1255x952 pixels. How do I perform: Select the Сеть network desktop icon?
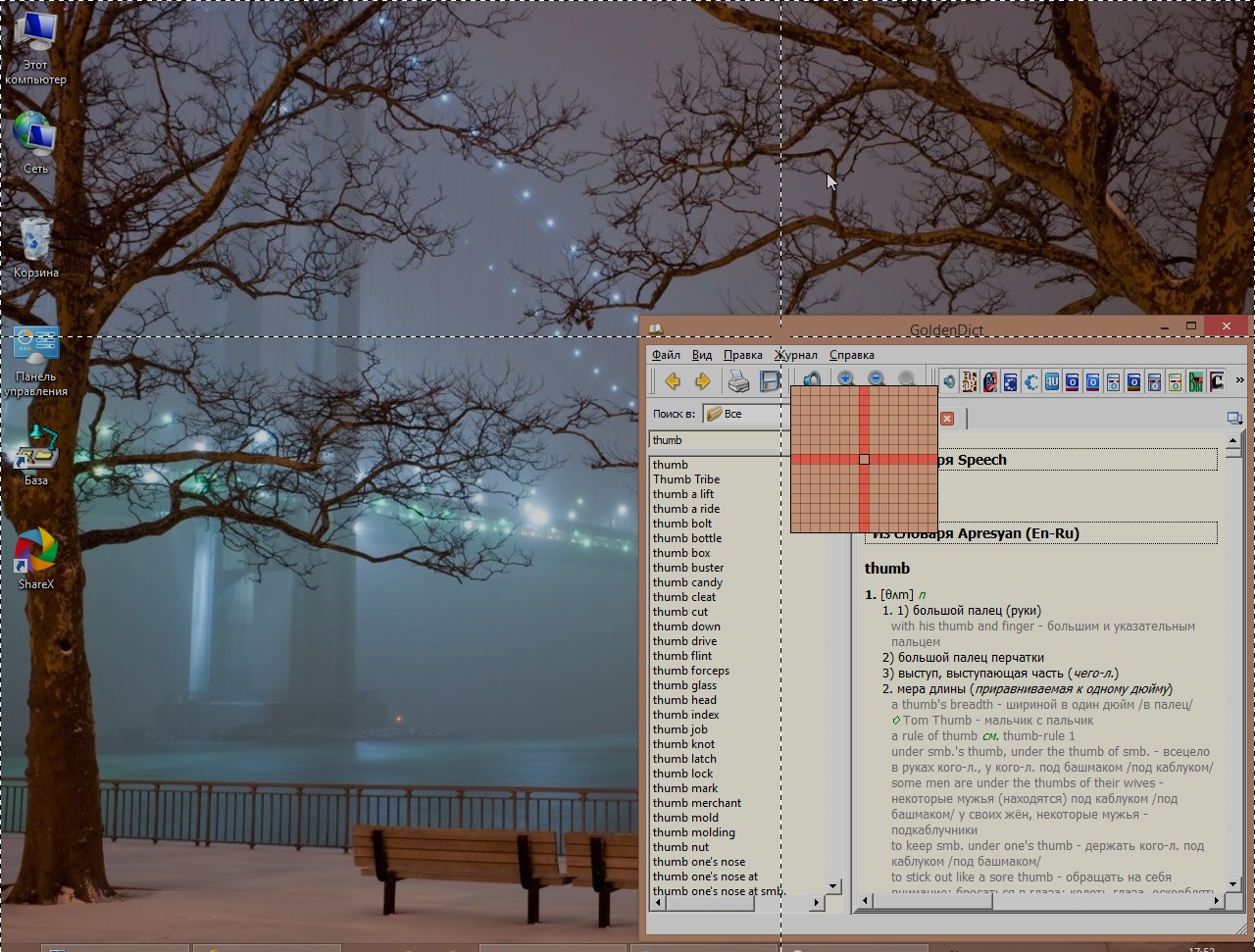pos(36,144)
